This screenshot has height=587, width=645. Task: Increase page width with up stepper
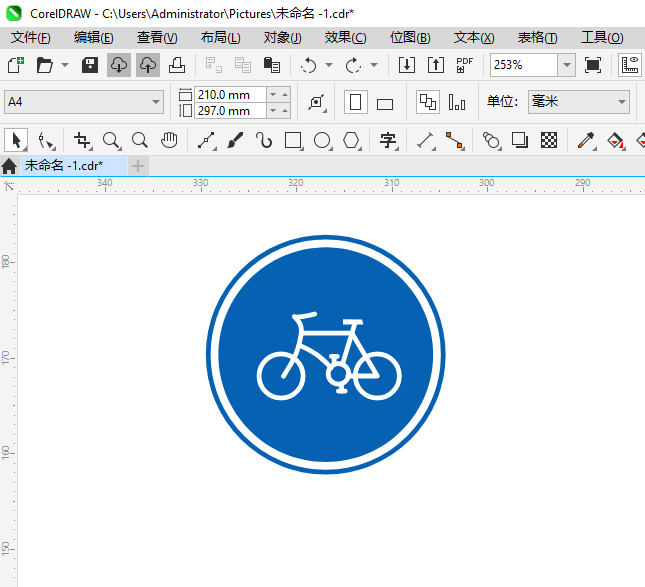(285, 95)
